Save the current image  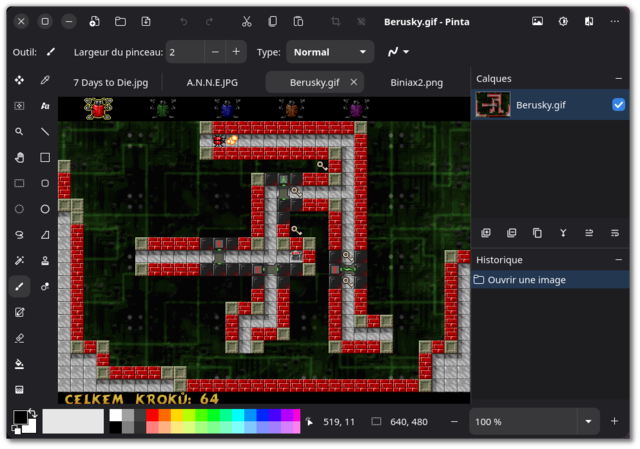tap(146, 21)
